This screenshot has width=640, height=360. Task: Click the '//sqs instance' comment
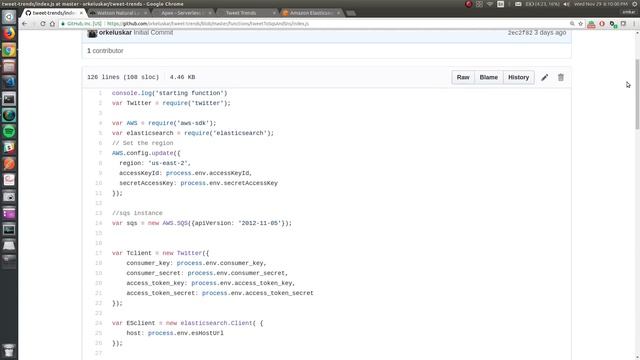pyautogui.click(x=137, y=213)
